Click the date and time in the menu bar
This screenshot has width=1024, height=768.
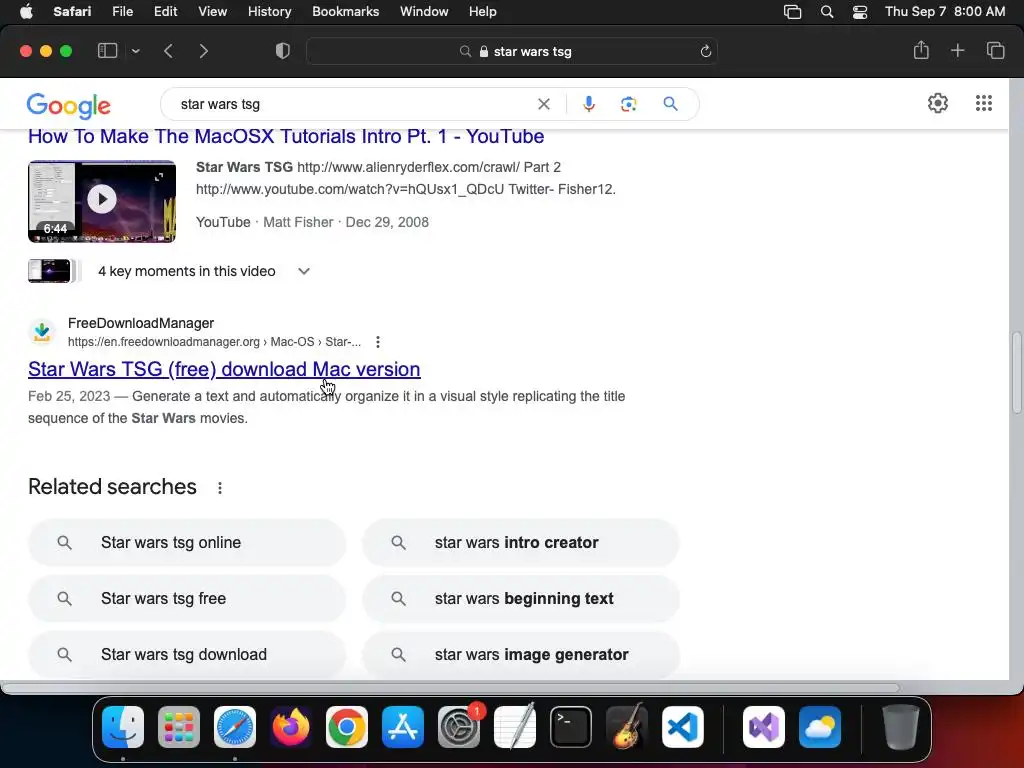tap(944, 12)
